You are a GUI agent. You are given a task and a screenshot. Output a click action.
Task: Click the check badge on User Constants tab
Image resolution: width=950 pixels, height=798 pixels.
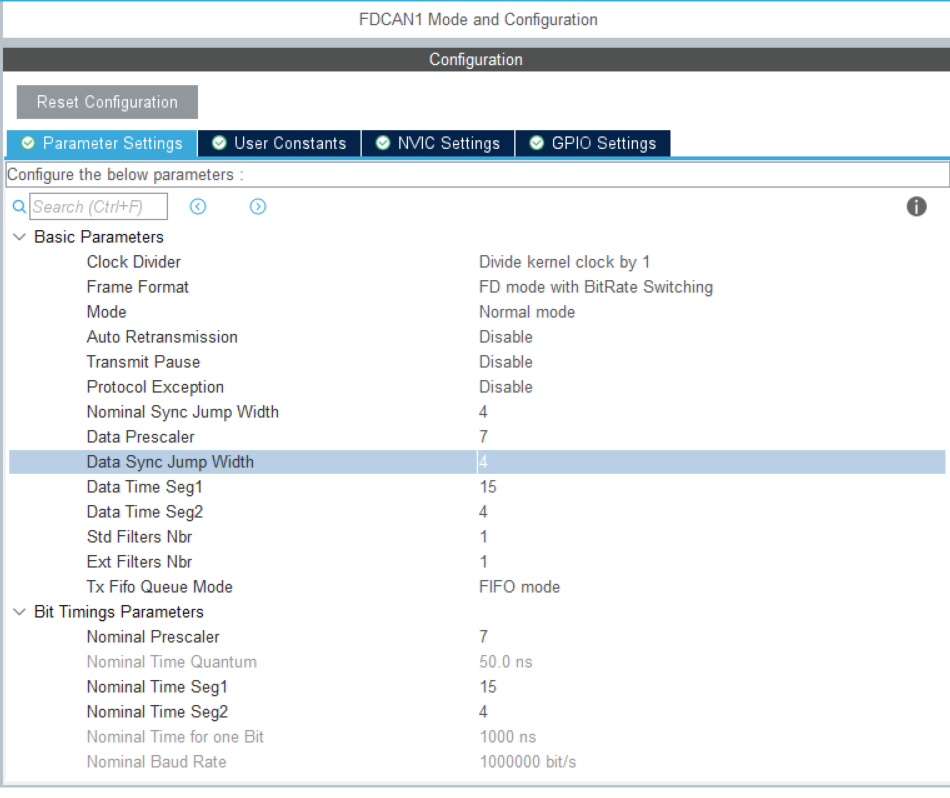point(218,143)
